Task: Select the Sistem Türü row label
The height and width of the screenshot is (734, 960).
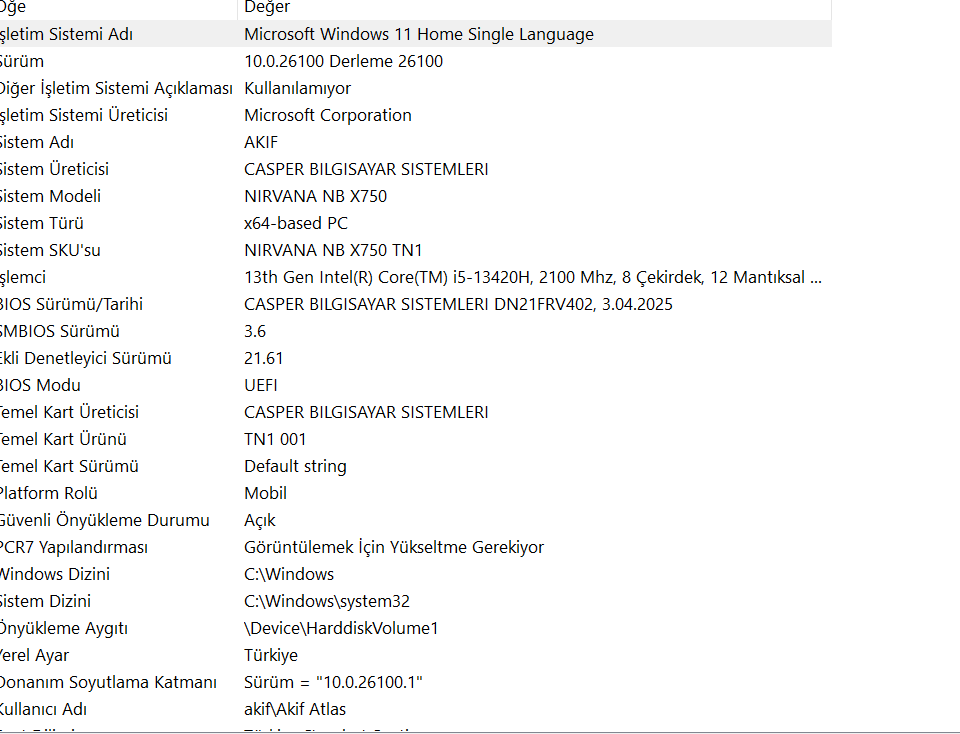Action: [x=42, y=223]
